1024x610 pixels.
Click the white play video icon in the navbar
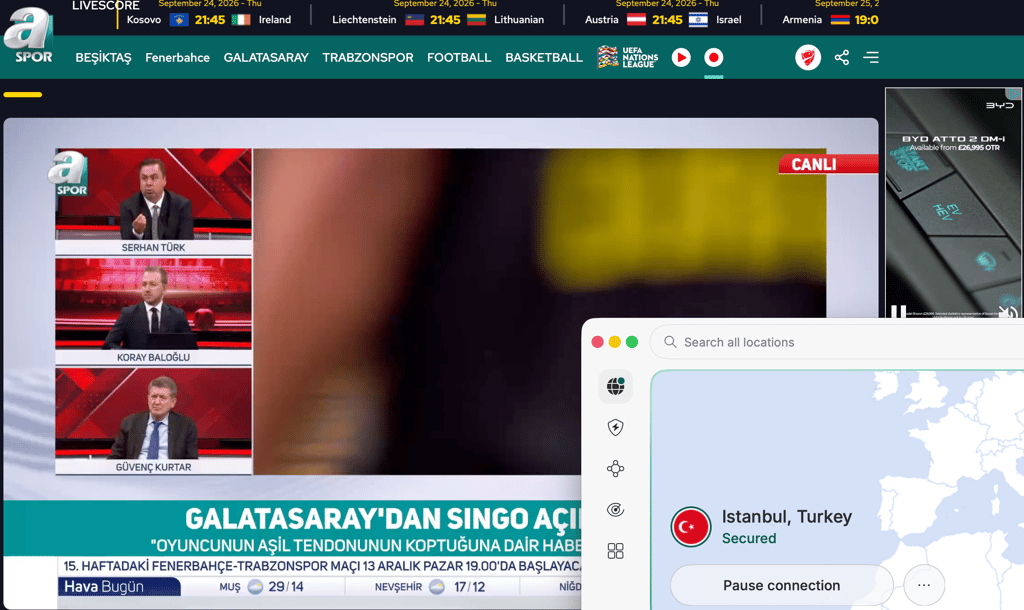681,57
